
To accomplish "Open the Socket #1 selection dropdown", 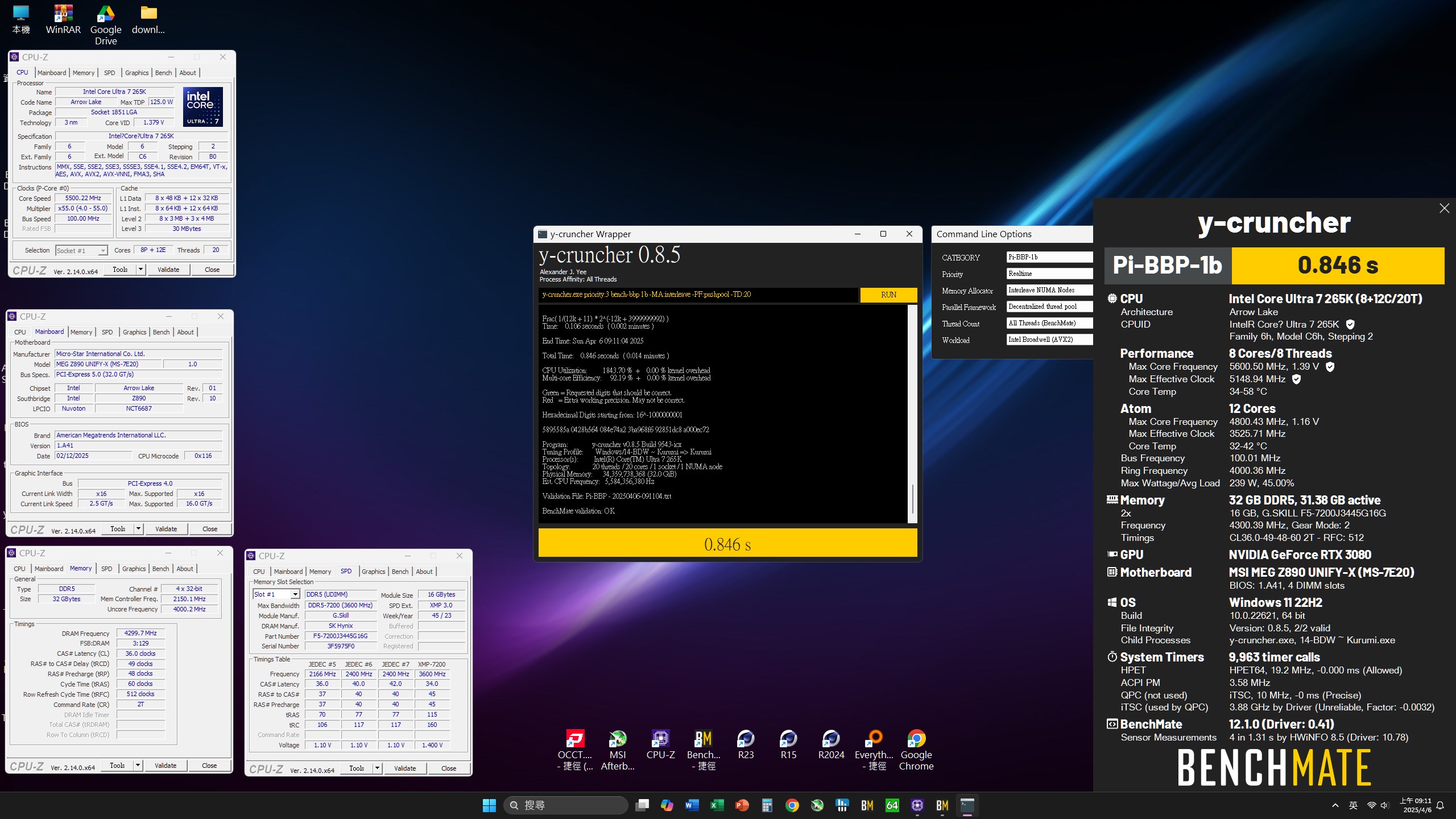I will 81,250.
